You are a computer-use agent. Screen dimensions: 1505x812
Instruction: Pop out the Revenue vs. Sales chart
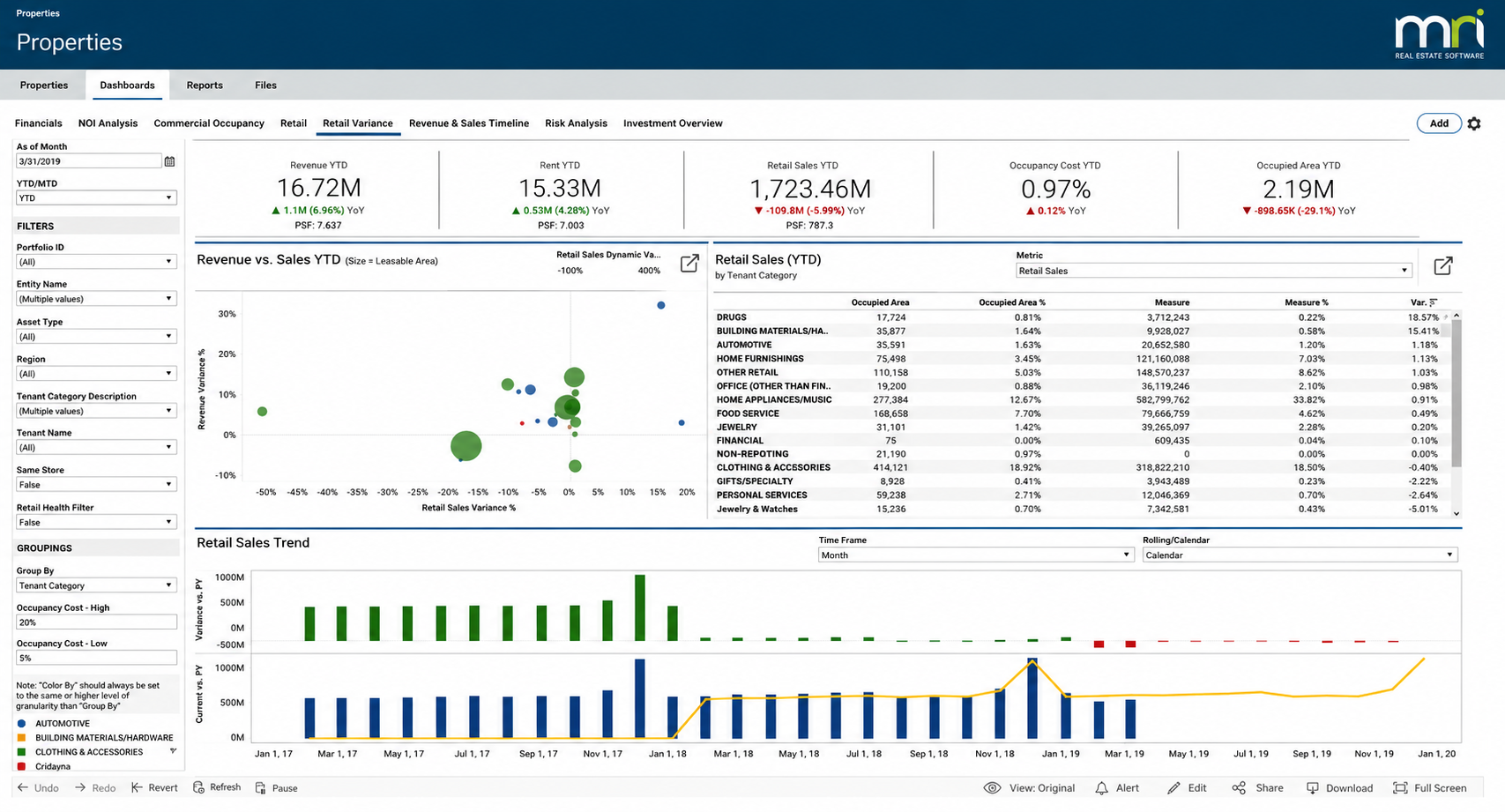689,264
